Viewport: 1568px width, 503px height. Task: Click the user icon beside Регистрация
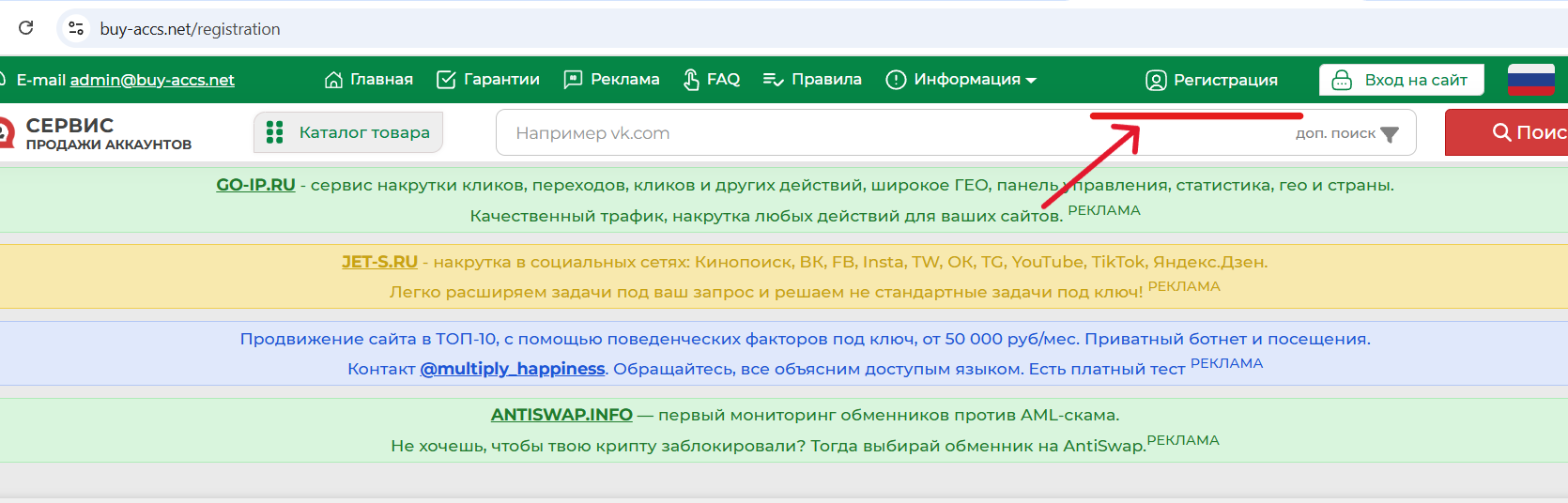(x=1156, y=81)
